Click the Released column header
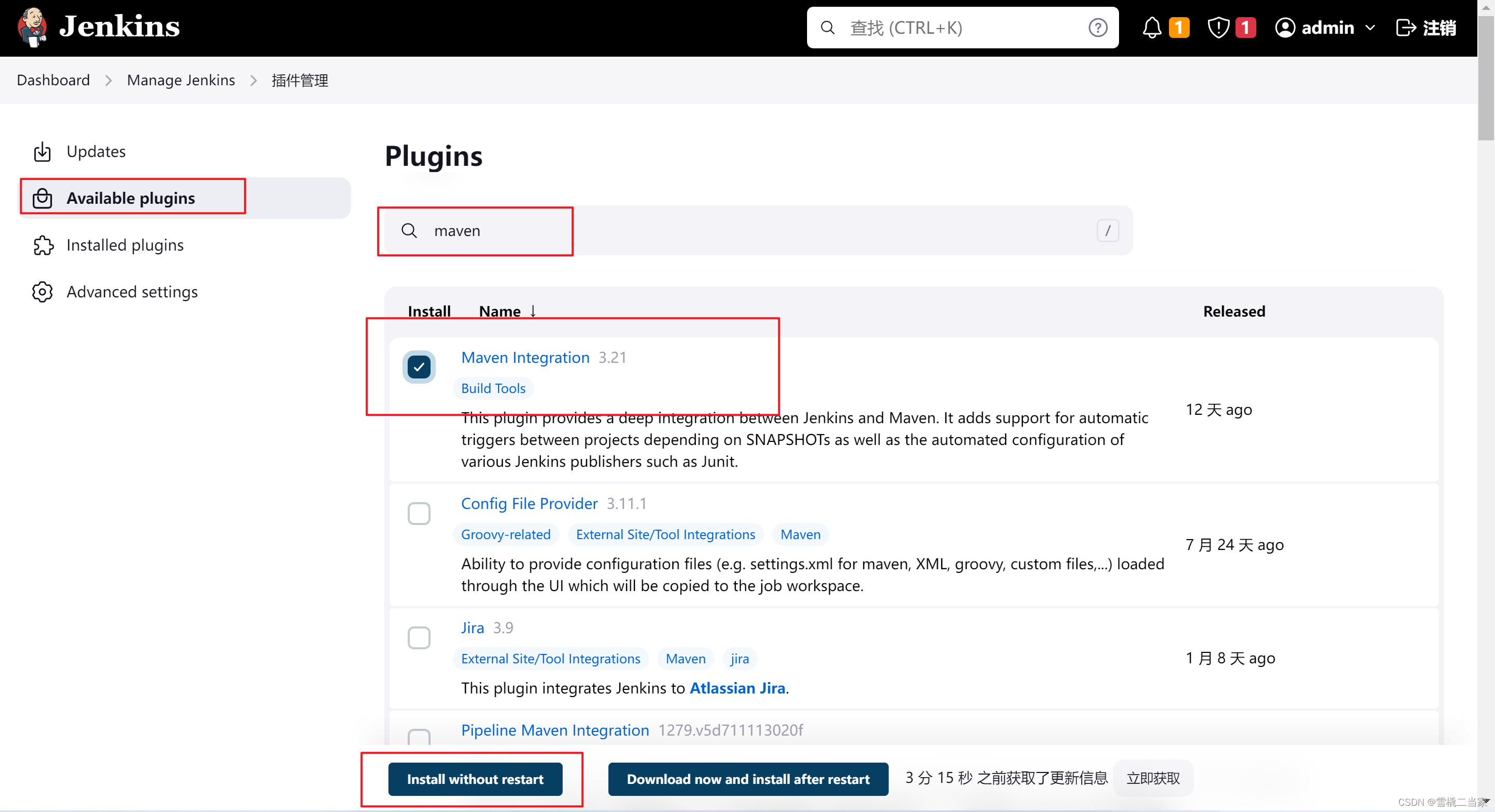 pos(1234,311)
